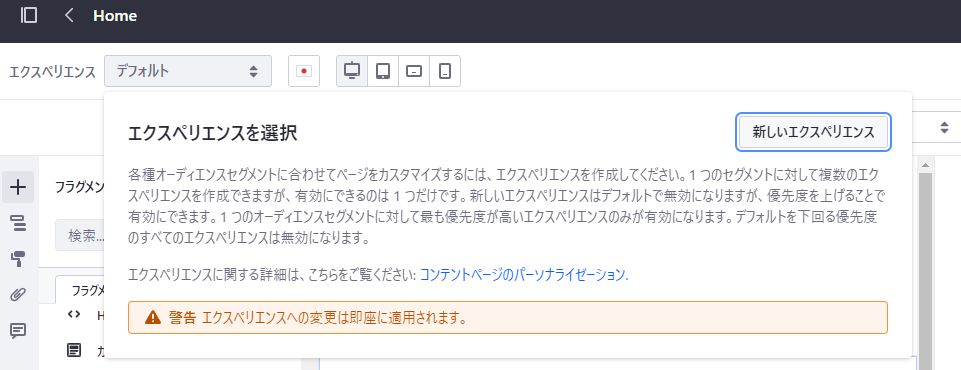Open the page design paint roller panel
The image size is (961, 370).
pyautogui.click(x=18, y=259)
